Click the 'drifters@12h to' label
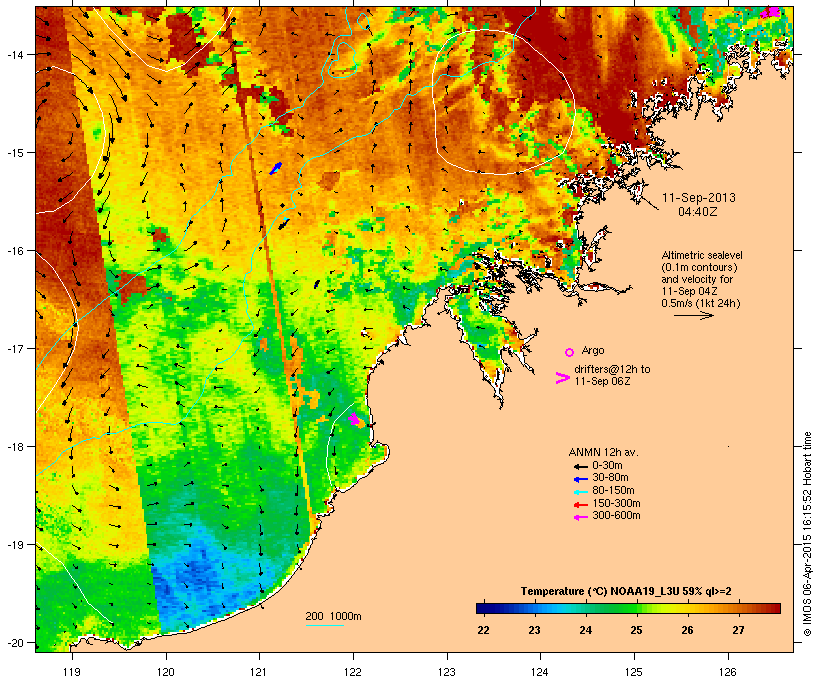The width and height of the screenshot is (820, 680). click(x=612, y=369)
